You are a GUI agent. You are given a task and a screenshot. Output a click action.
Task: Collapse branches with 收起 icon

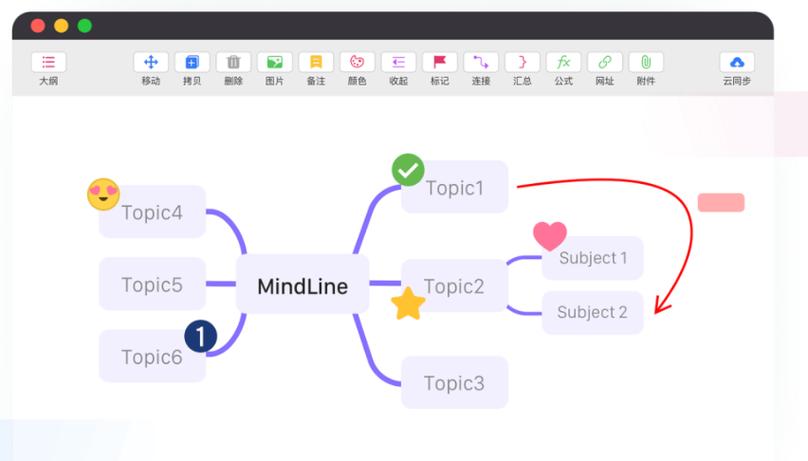398,62
